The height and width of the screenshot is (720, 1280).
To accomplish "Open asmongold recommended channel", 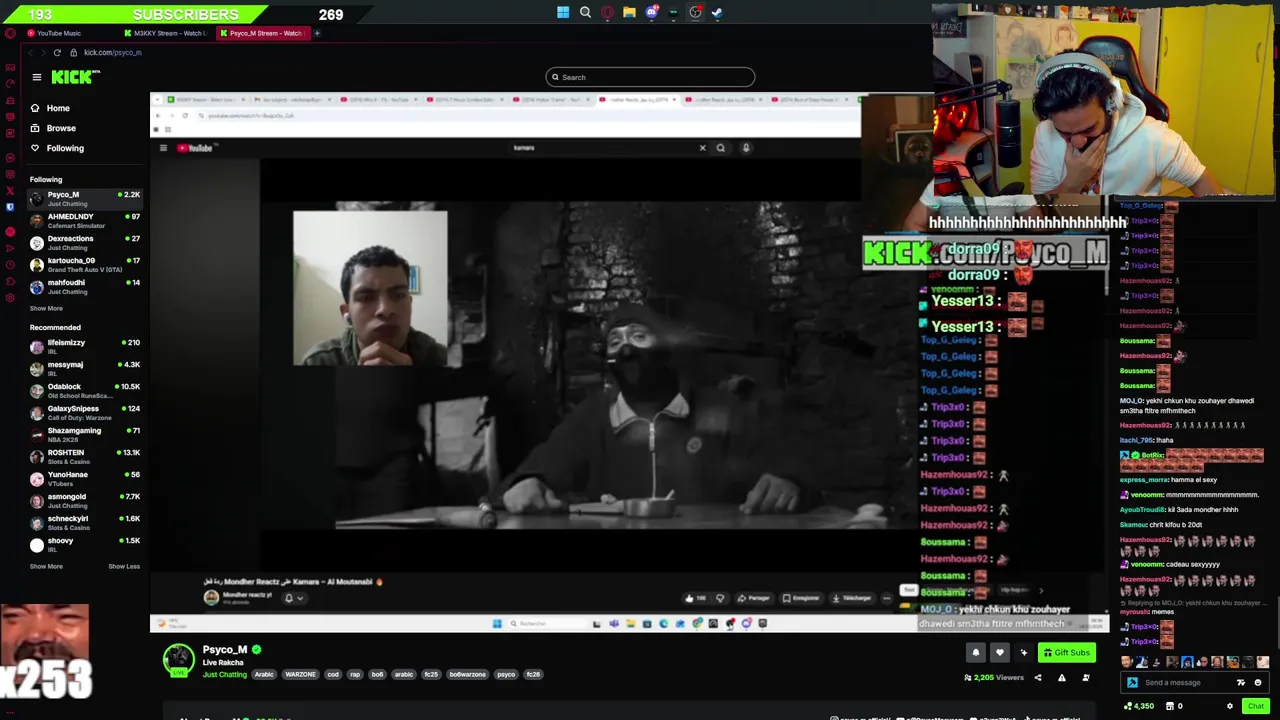I will (85, 500).
